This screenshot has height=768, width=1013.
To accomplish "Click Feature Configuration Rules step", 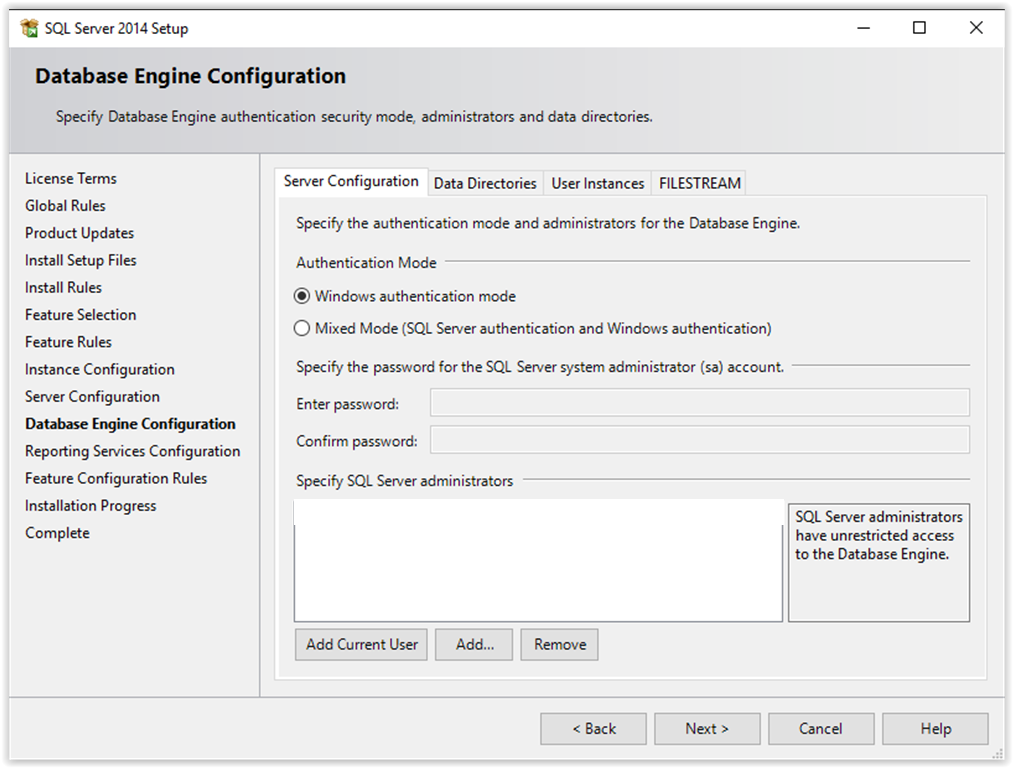I will point(116,479).
